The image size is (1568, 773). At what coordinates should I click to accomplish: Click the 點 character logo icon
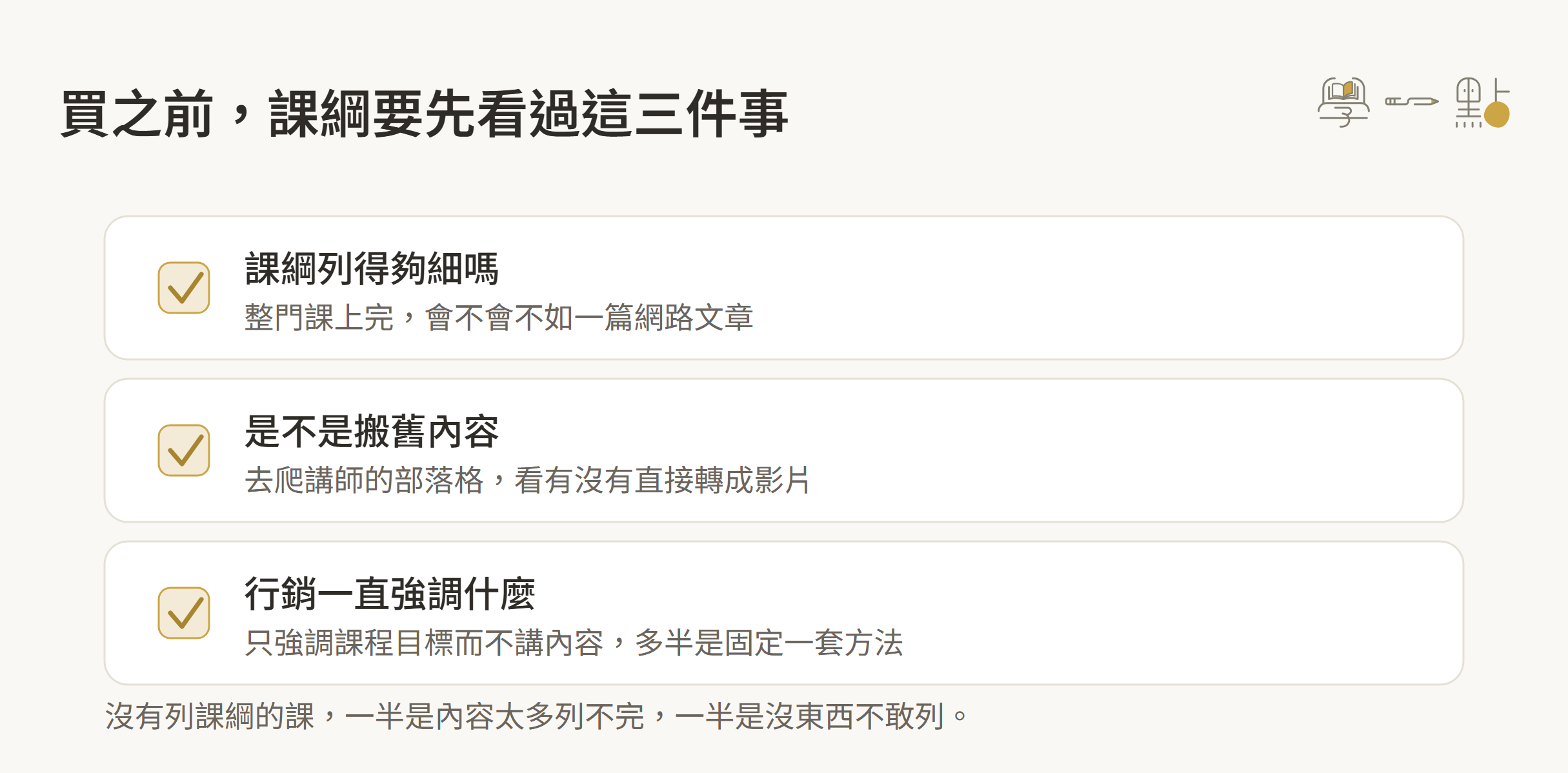[x=1482, y=103]
